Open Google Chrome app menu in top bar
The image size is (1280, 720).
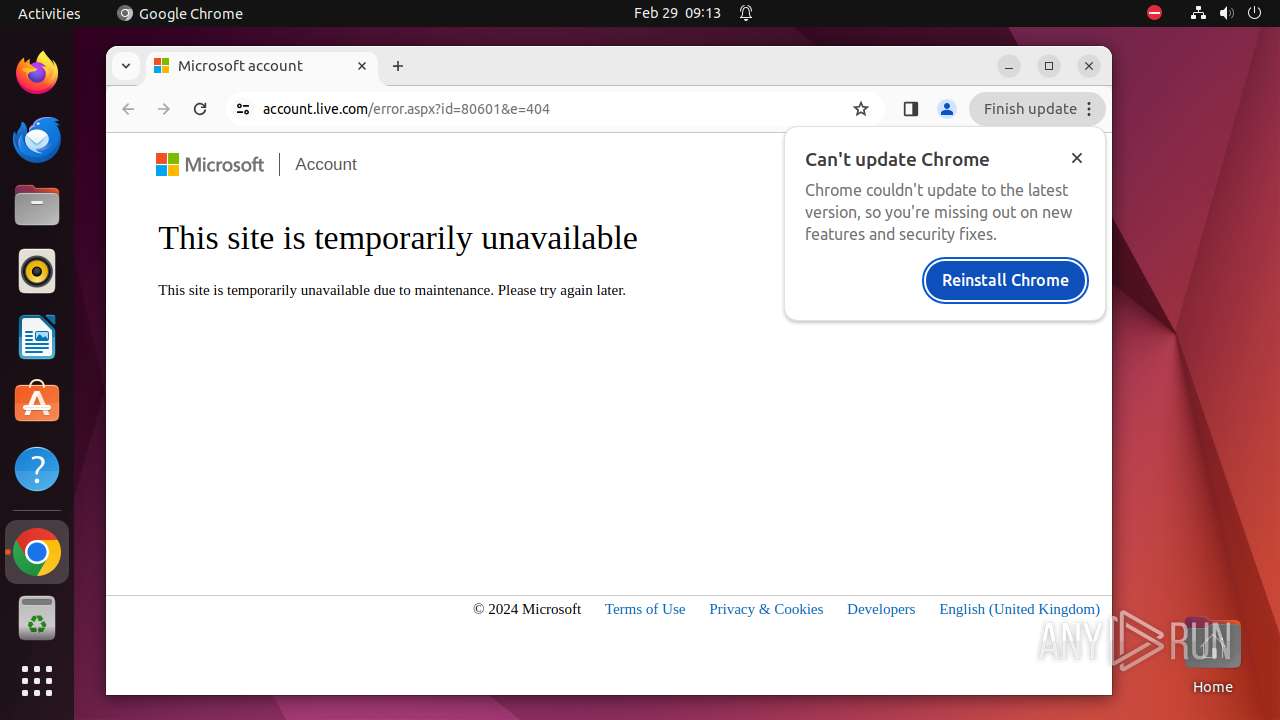[x=180, y=13]
